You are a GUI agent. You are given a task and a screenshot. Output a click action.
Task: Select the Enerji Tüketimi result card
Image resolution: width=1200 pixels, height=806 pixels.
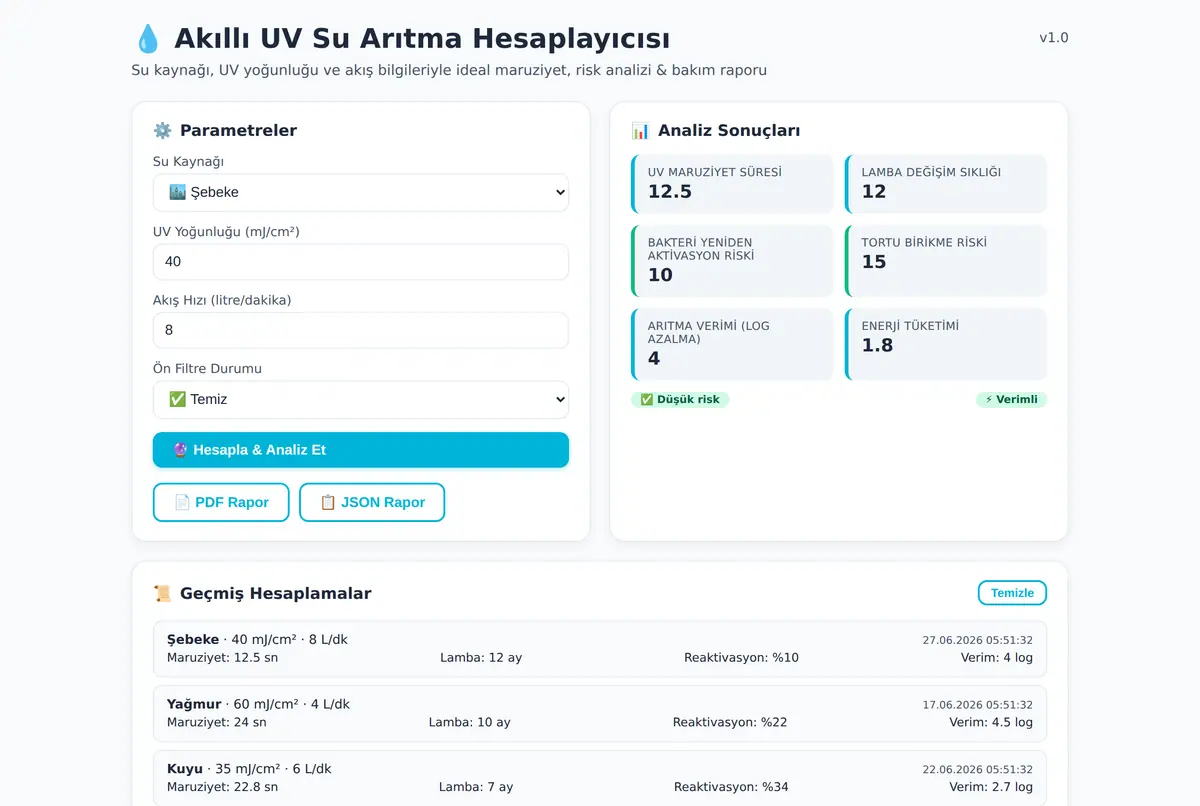pos(946,344)
